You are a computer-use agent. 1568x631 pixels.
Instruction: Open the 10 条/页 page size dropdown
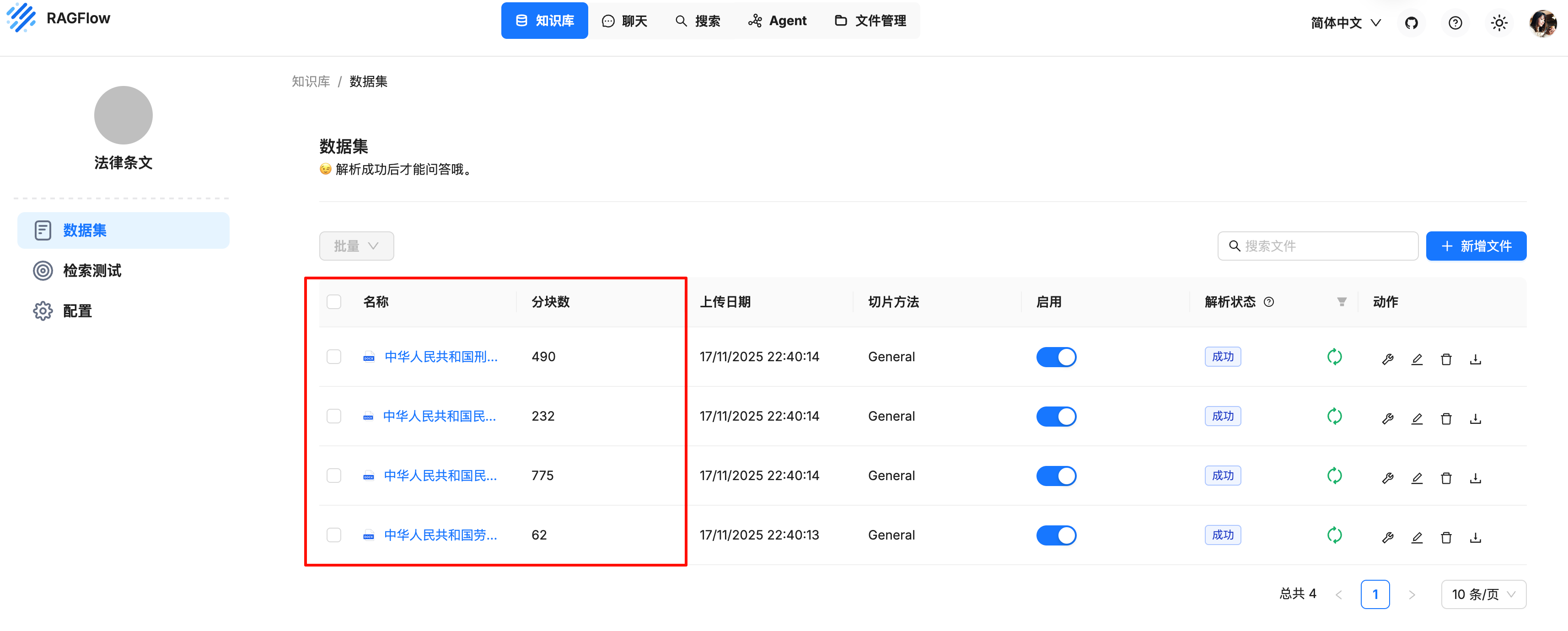[1483, 594]
